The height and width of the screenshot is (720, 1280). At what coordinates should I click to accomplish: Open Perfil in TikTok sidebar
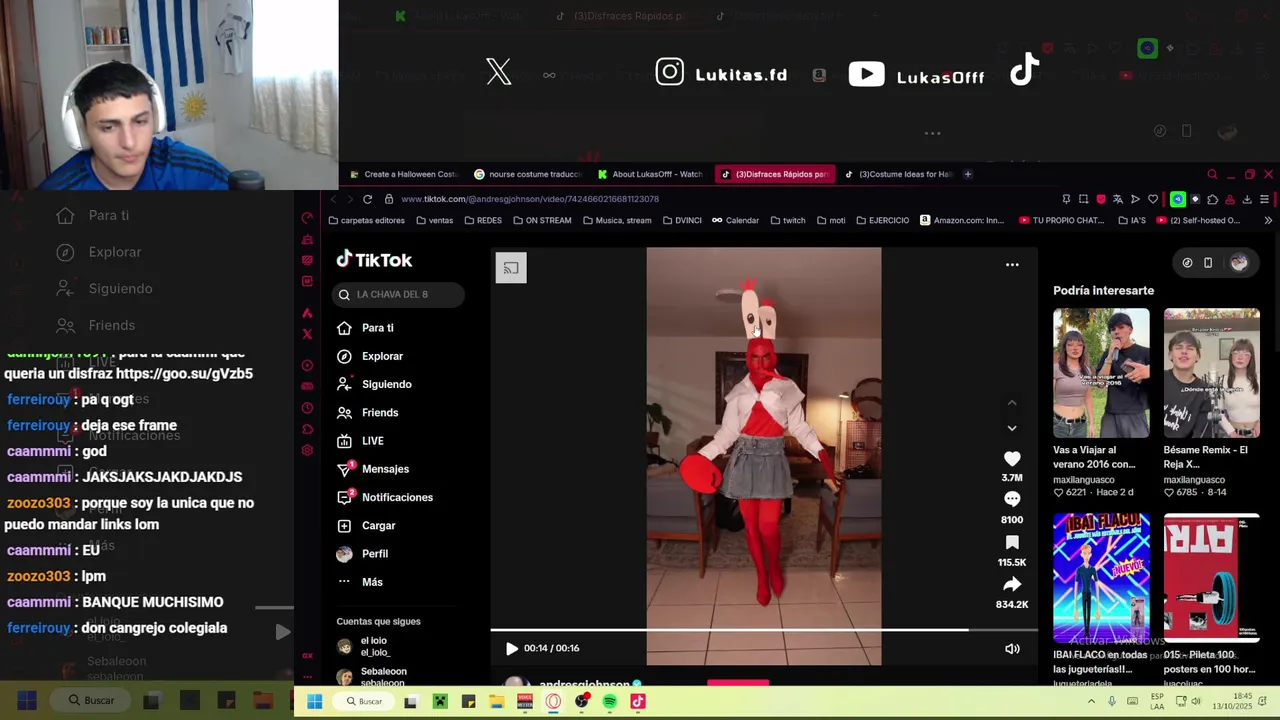tap(362, 554)
